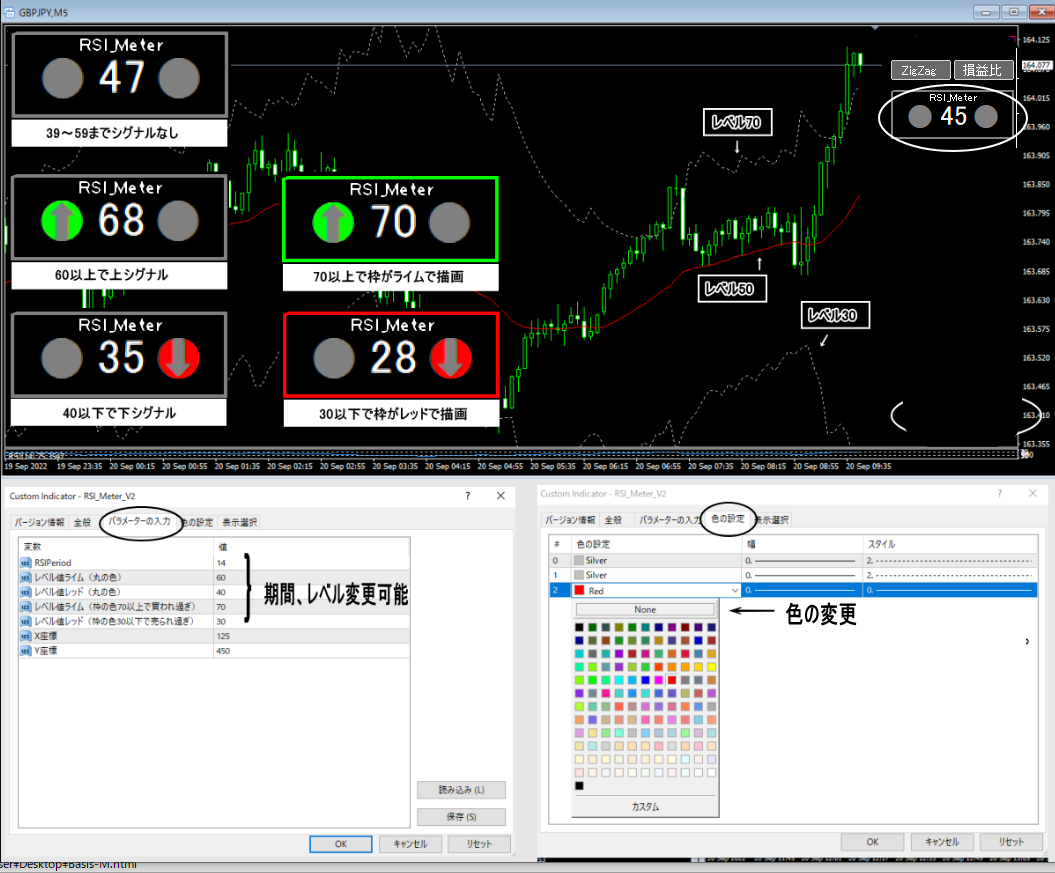Viewport: 1055px width, 873px height.
Task: Click カスタム at the bottom of the color palette
Action: point(645,806)
